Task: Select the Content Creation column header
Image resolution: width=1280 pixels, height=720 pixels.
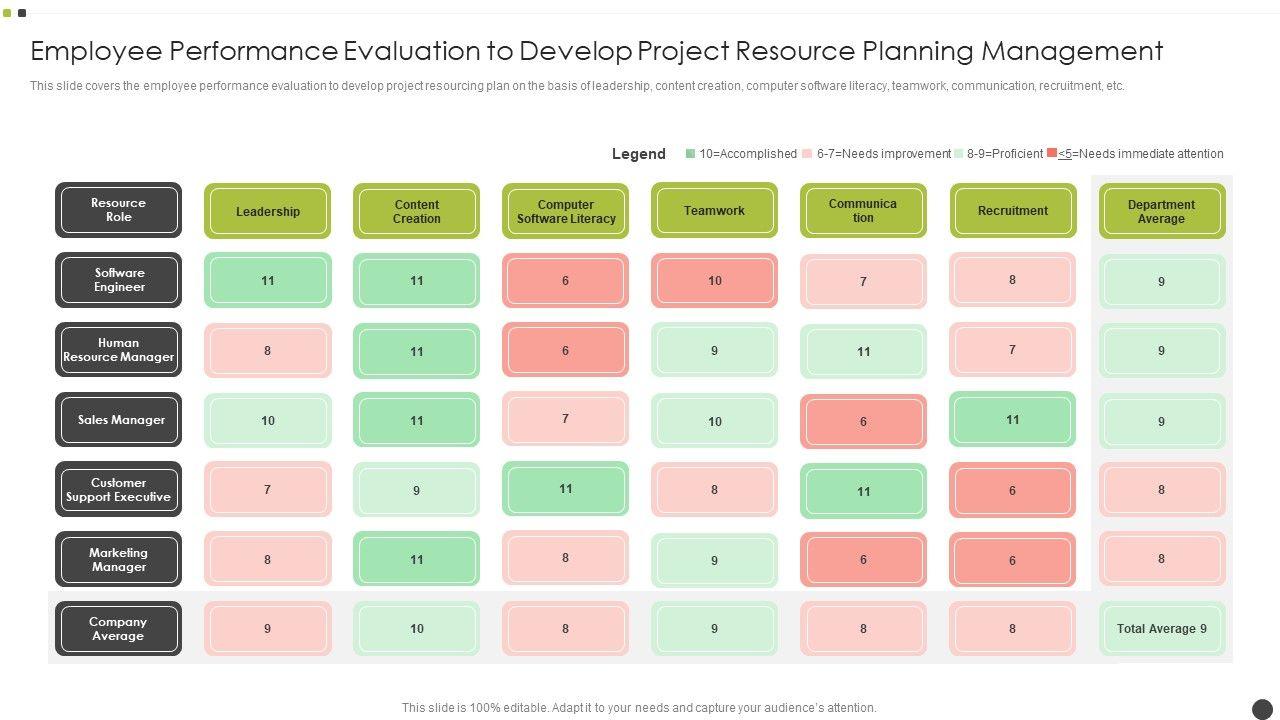Action: pyautogui.click(x=416, y=211)
